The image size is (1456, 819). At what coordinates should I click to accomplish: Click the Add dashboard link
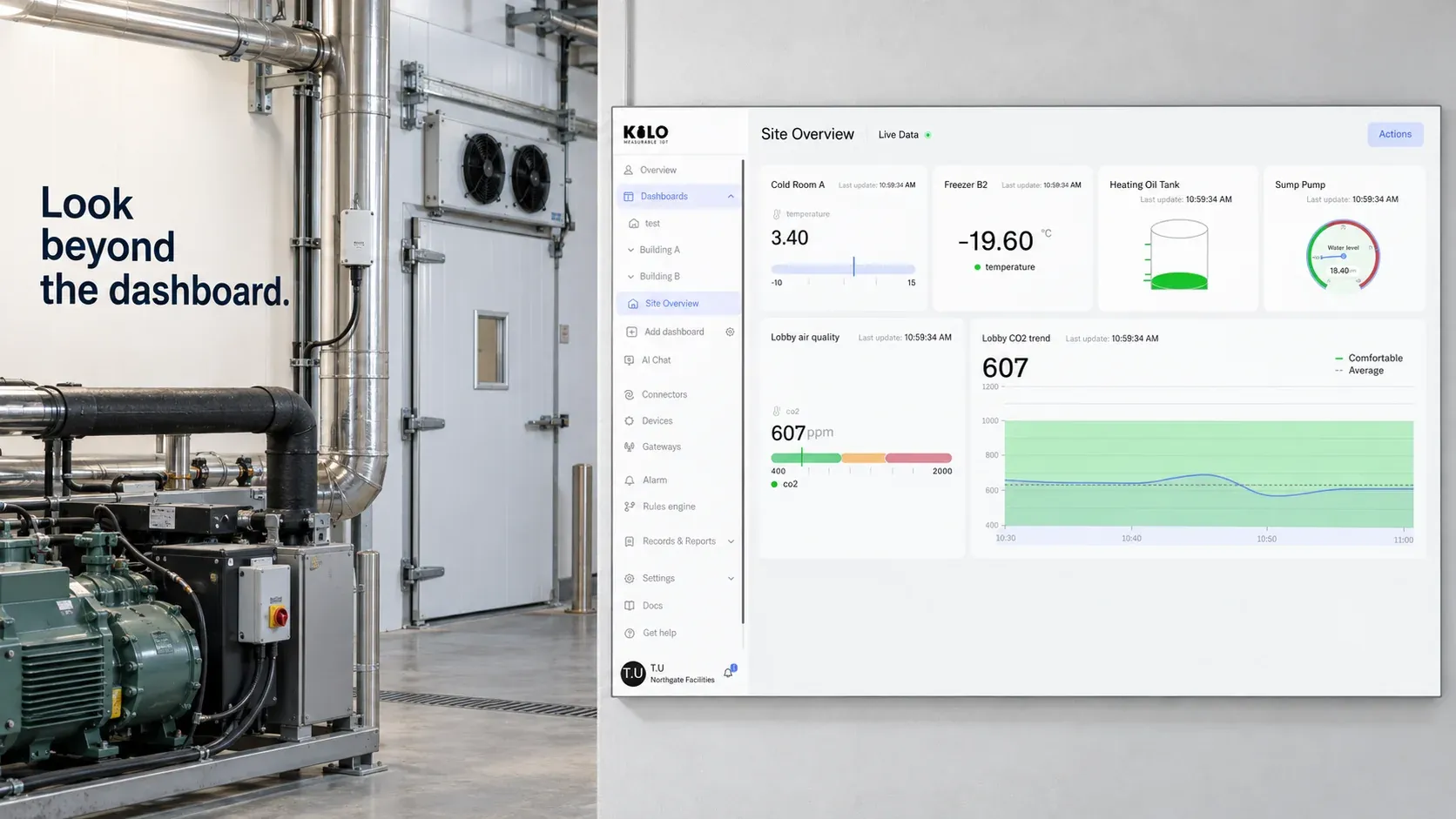[674, 332]
